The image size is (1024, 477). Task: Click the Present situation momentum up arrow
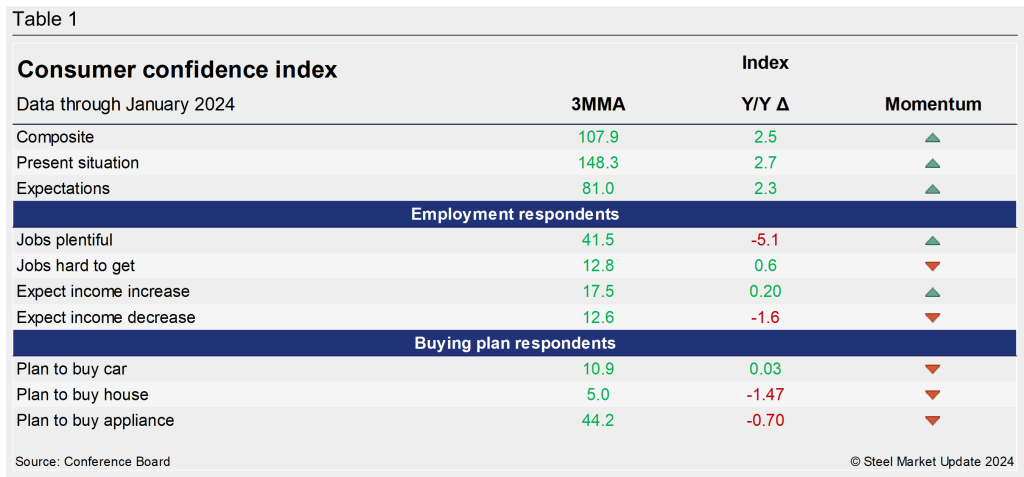click(932, 163)
